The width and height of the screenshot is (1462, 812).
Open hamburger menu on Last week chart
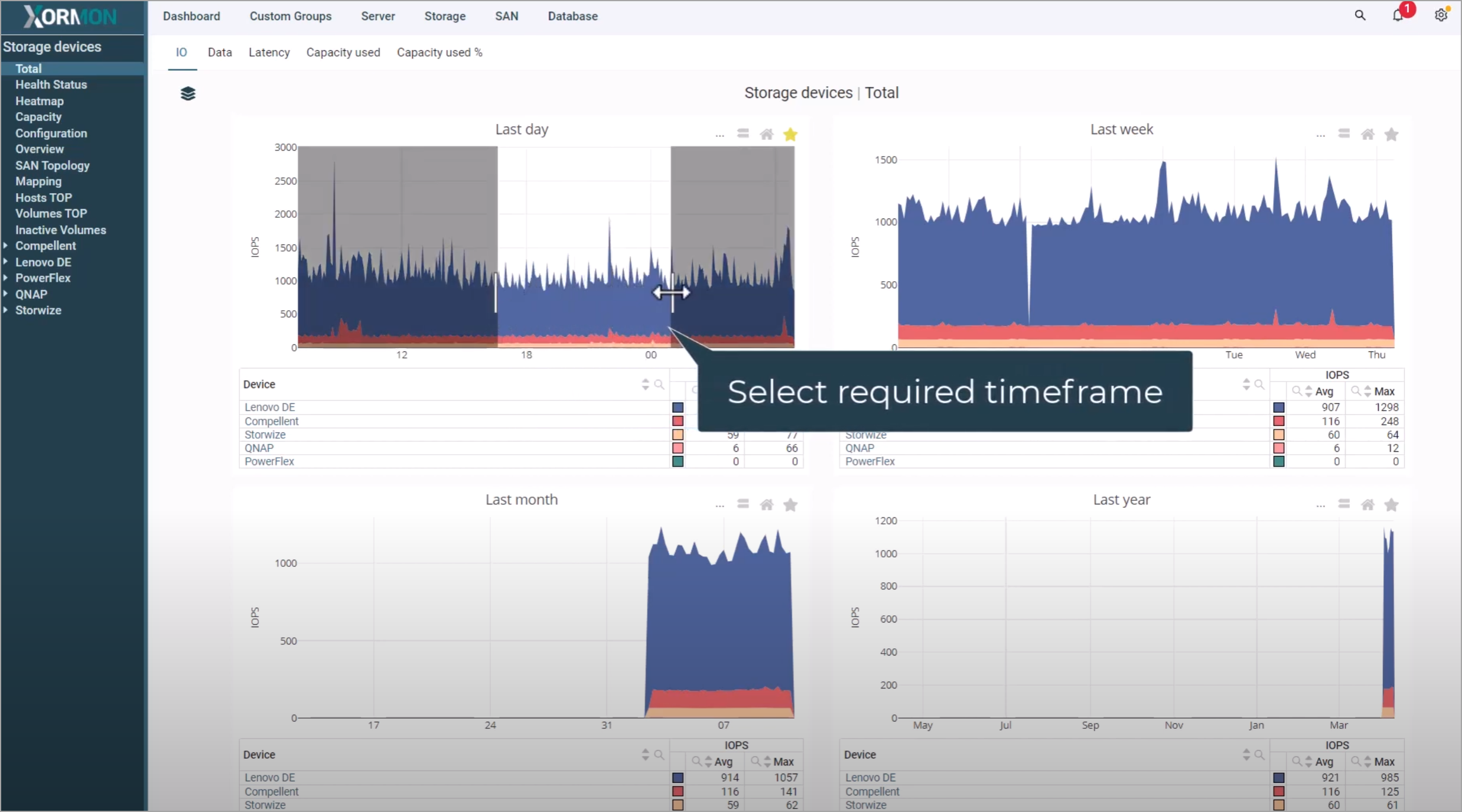pyautogui.click(x=1344, y=134)
